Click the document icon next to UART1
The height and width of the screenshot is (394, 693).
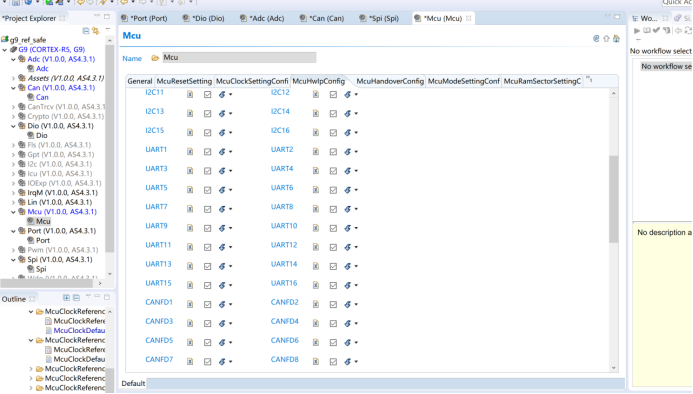pos(190,152)
